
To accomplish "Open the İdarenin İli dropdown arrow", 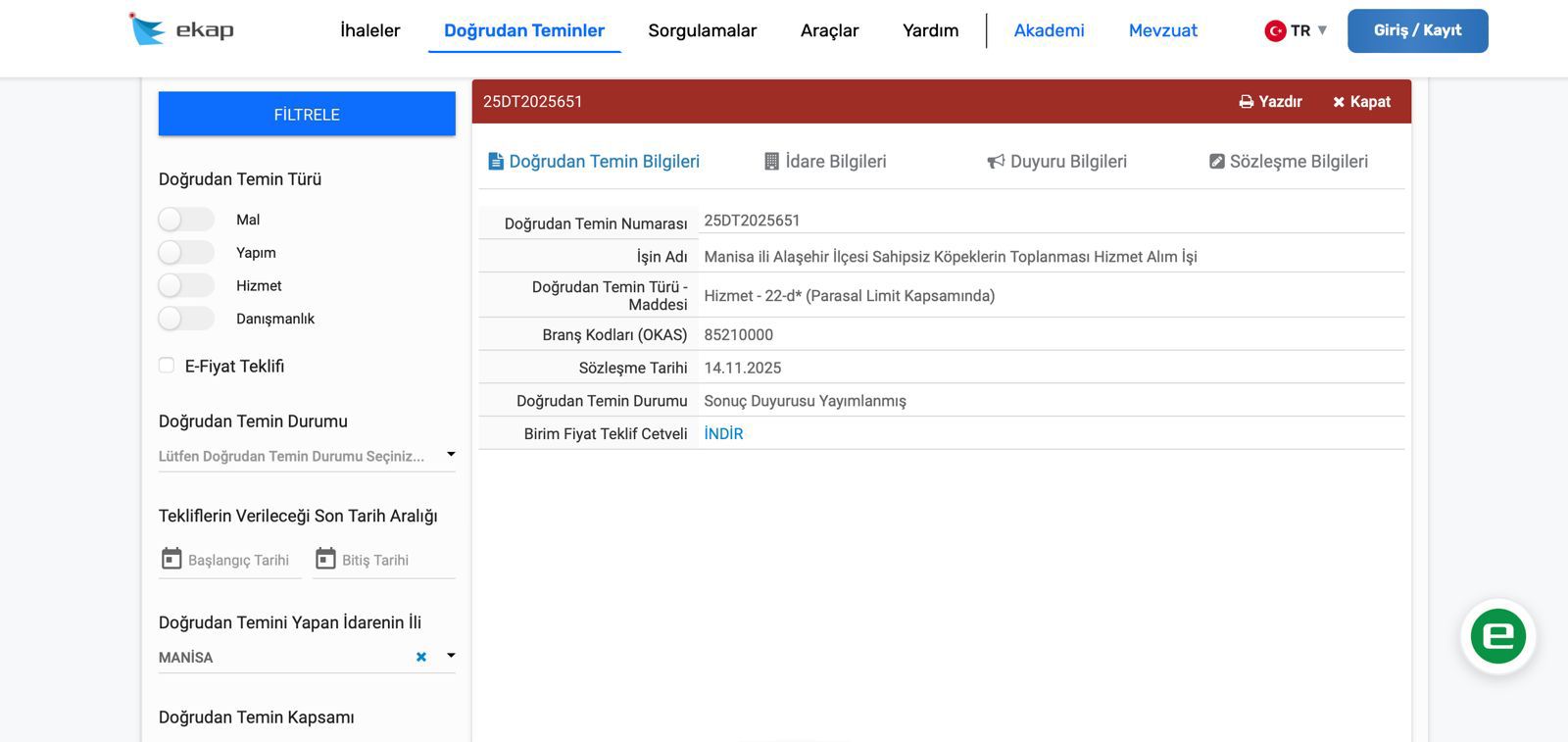I will click(x=451, y=656).
